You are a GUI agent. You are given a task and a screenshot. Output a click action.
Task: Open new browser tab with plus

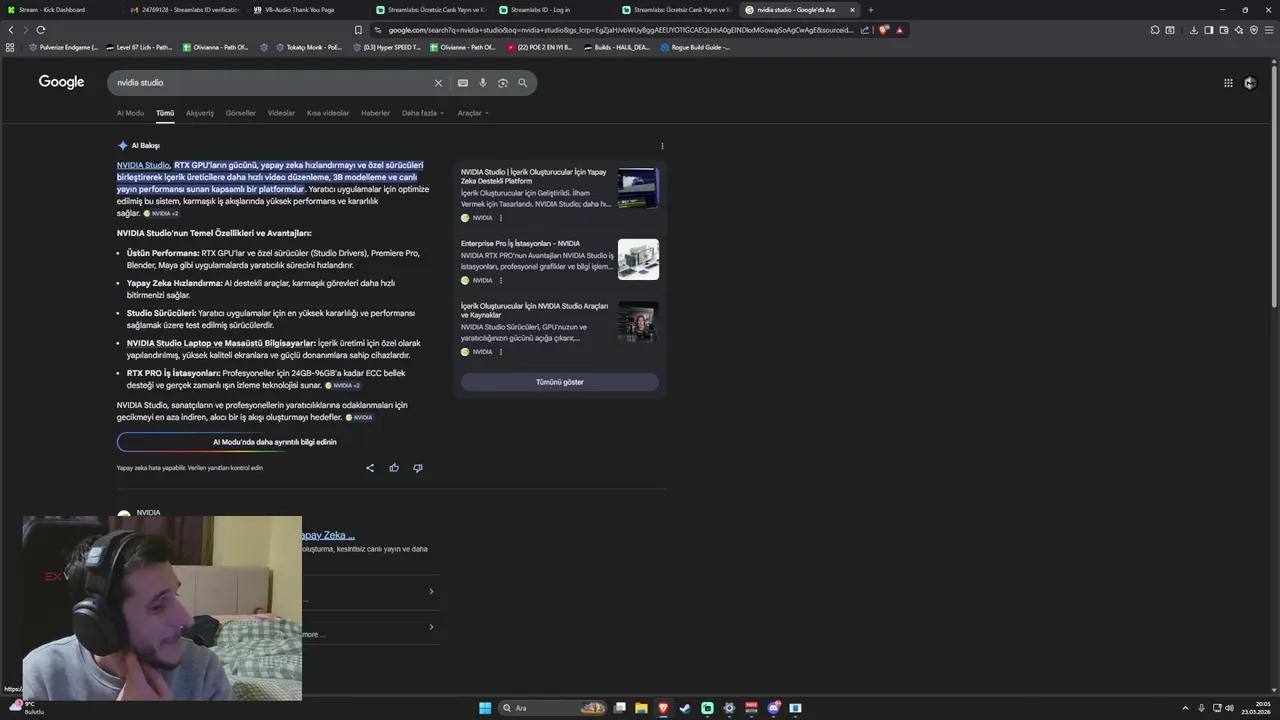(870, 10)
